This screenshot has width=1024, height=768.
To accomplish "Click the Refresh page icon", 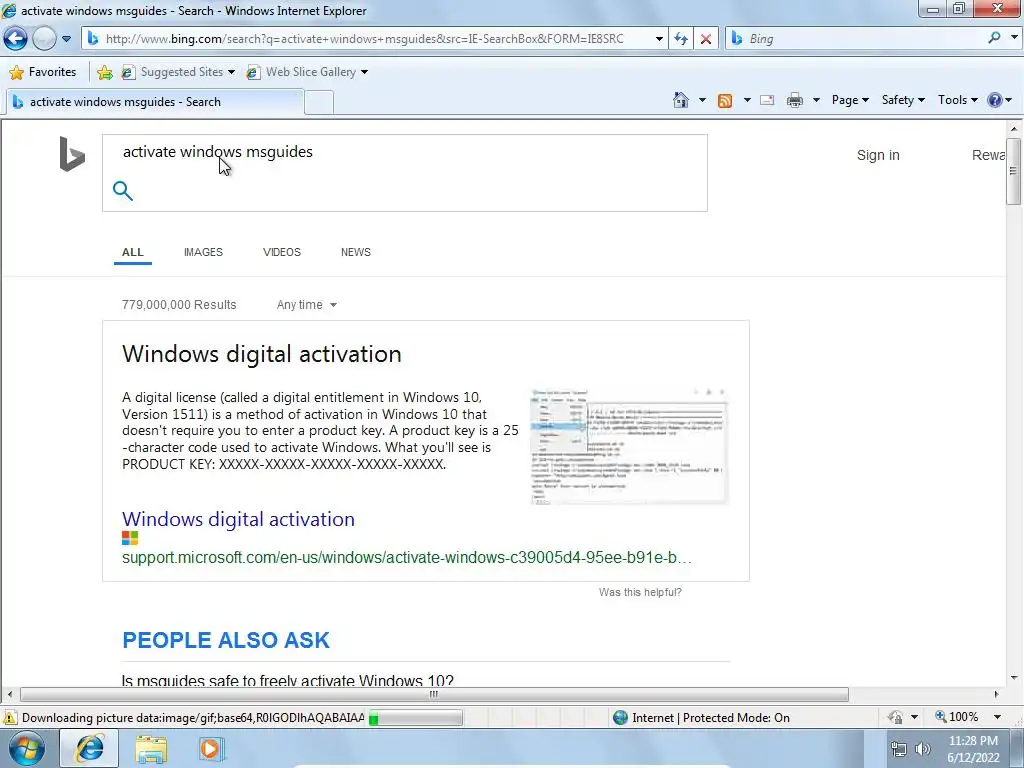I will (681, 39).
